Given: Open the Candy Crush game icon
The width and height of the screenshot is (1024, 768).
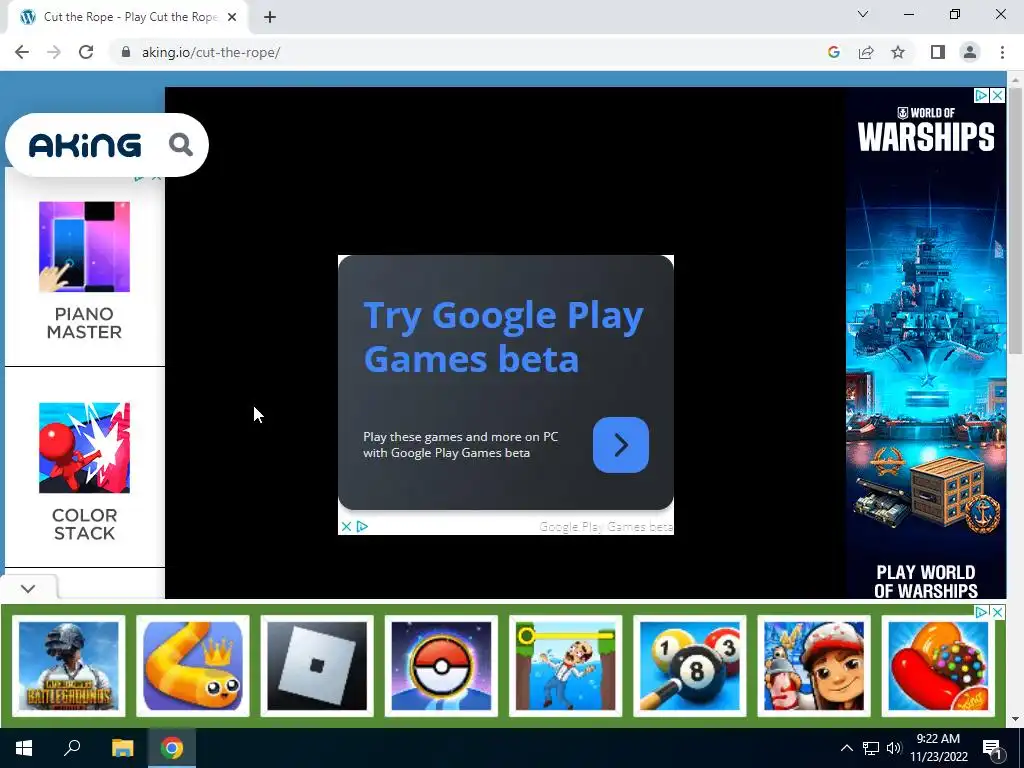Looking at the screenshot, I should [x=938, y=665].
